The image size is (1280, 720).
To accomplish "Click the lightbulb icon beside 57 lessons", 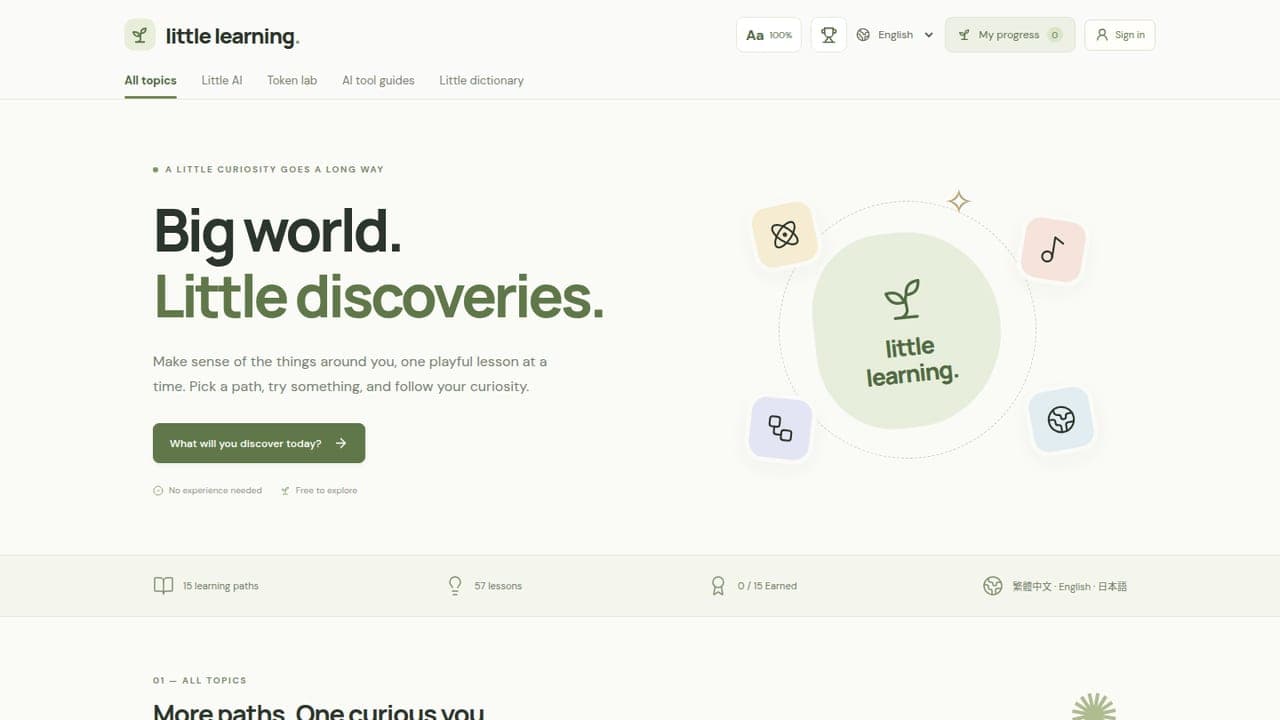I will (455, 586).
